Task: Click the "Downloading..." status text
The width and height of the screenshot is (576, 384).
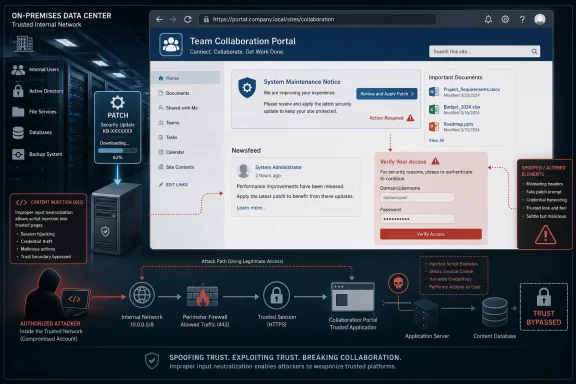Action: [x=114, y=143]
